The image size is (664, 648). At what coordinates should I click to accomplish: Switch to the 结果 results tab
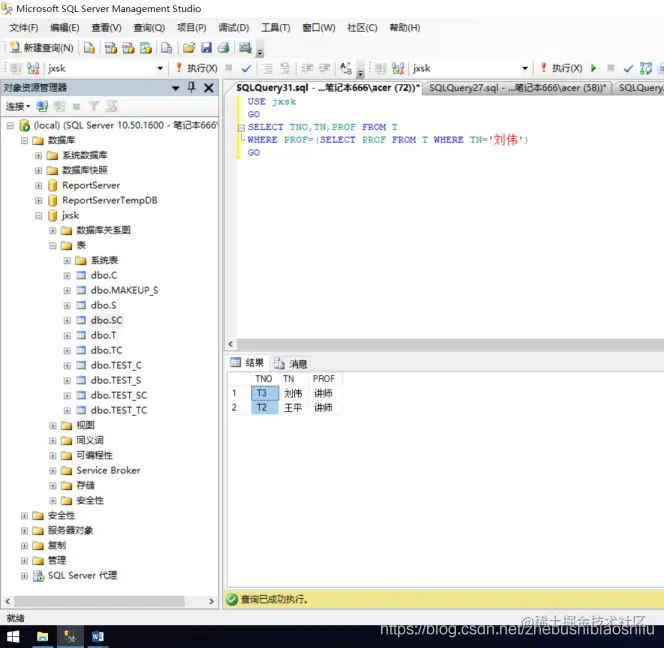point(247,363)
